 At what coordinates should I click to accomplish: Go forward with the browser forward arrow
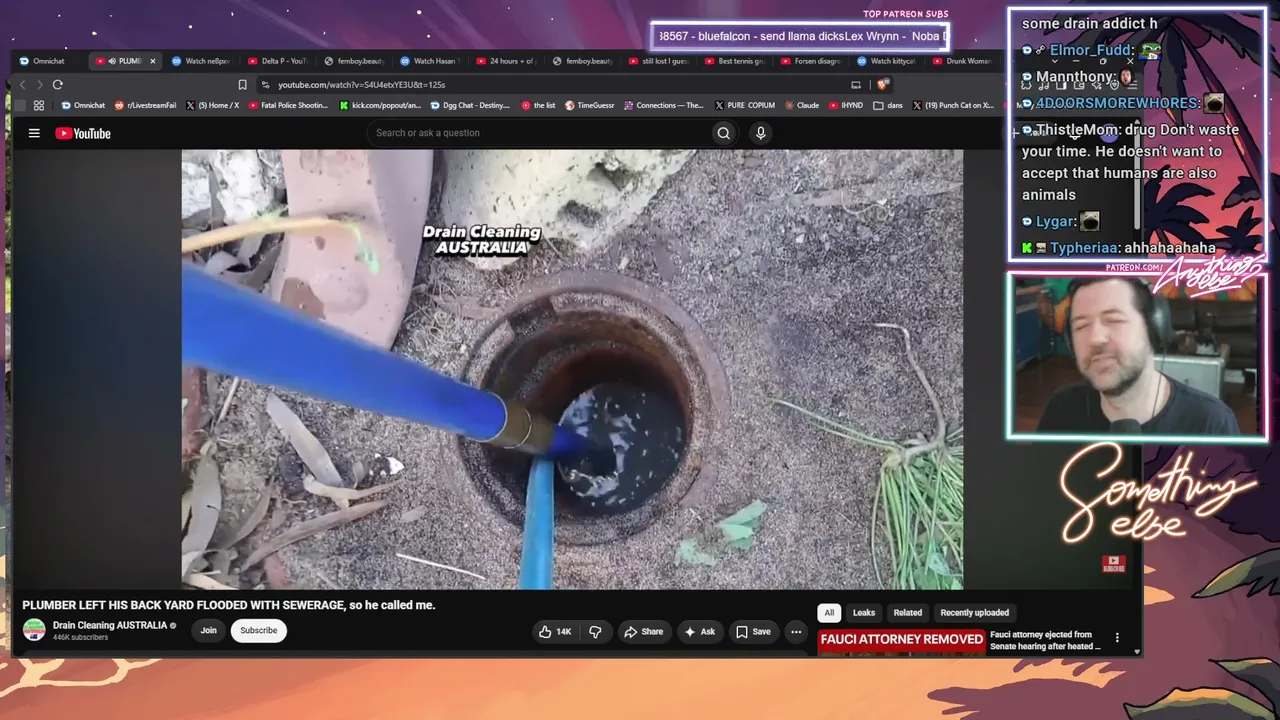coord(40,85)
